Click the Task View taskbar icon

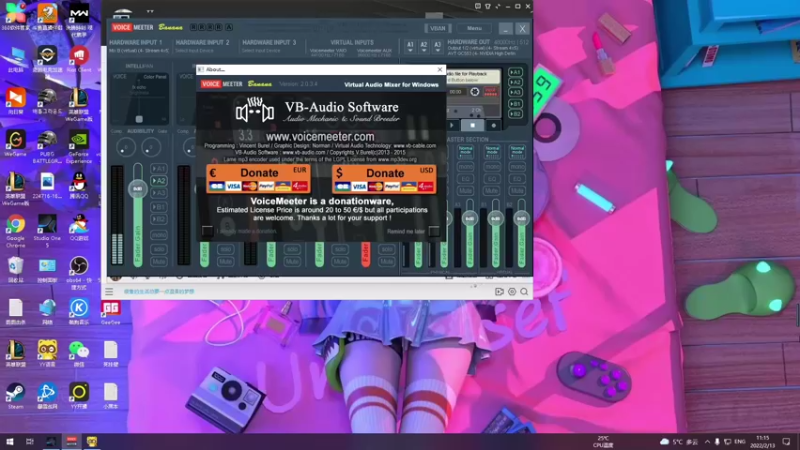pyautogui.click(x=30, y=441)
